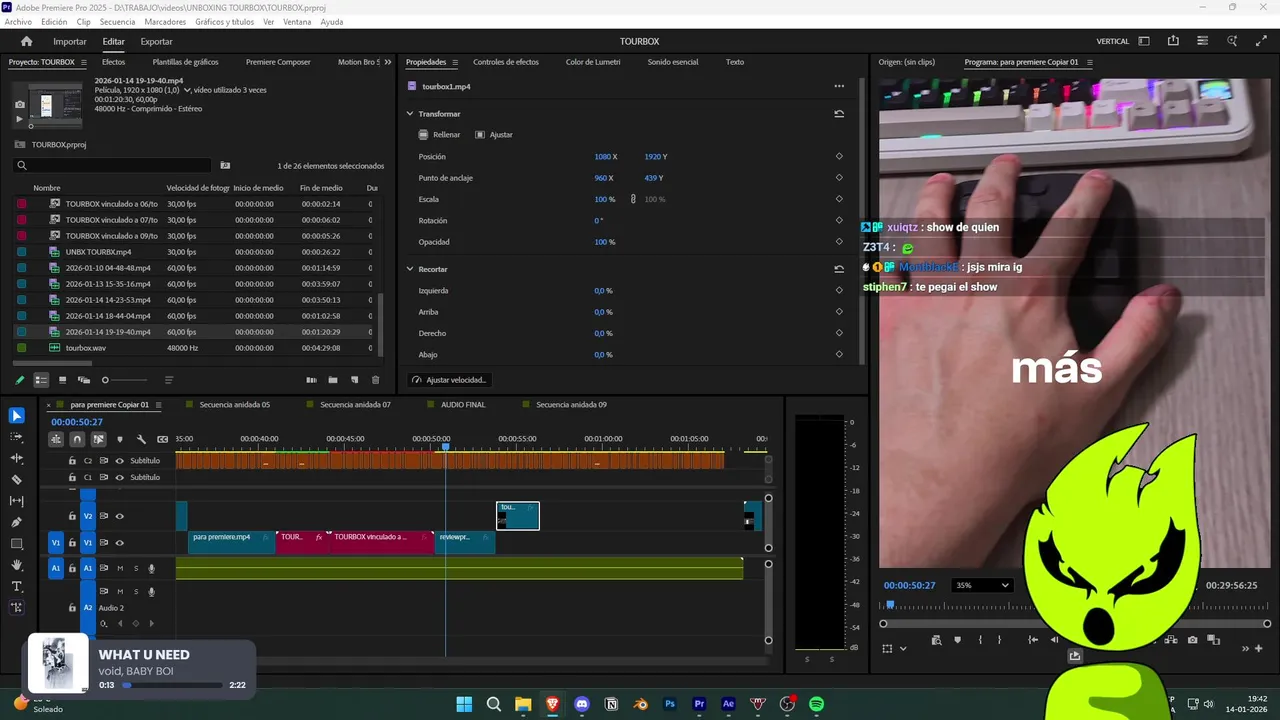Open timeline display settings wrench
The width and height of the screenshot is (1280, 720).
(141, 439)
